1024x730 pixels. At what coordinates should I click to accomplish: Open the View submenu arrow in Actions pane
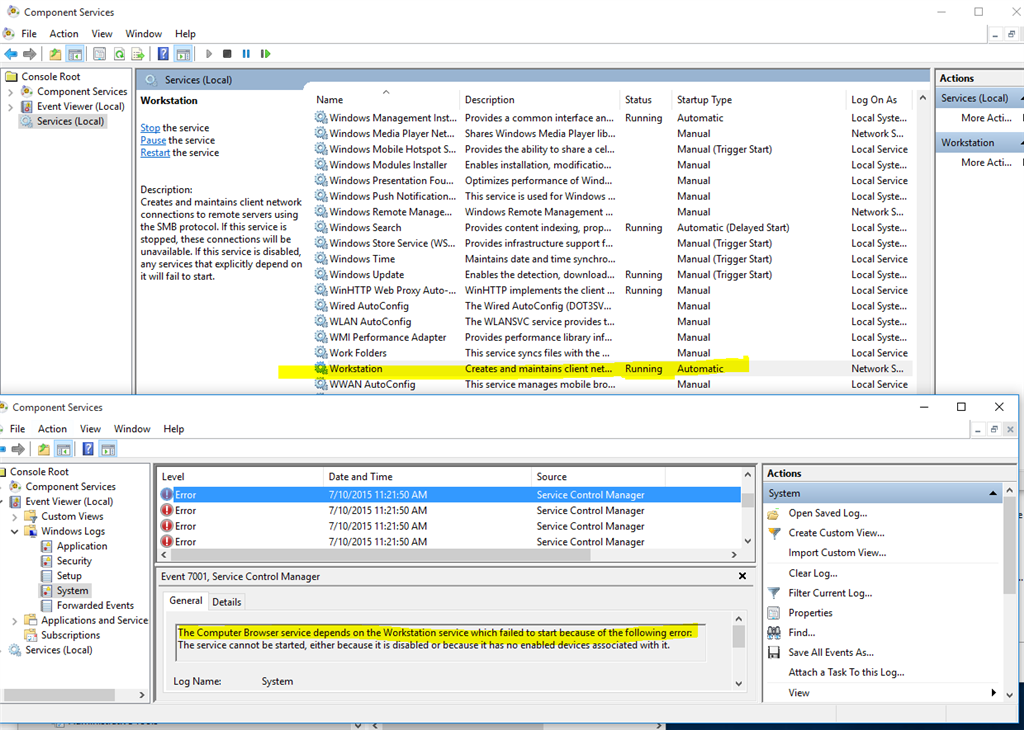pos(993,693)
